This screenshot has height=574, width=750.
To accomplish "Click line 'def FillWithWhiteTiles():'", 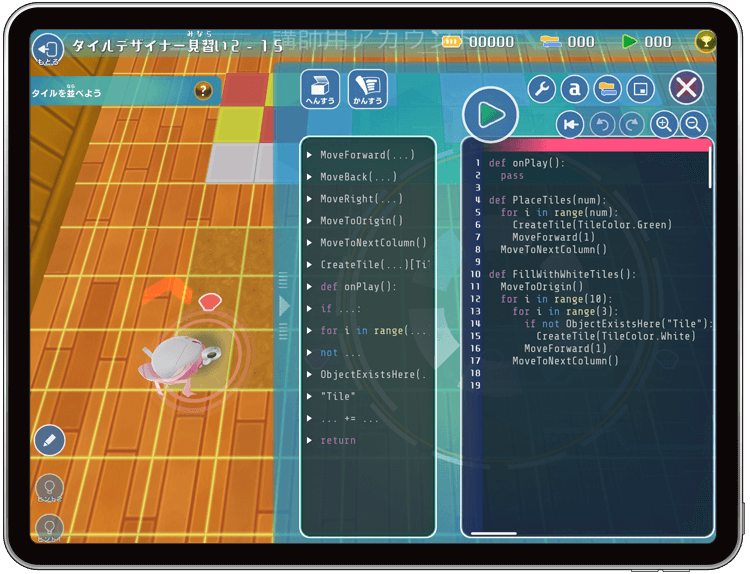I will pyautogui.click(x=562, y=275).
